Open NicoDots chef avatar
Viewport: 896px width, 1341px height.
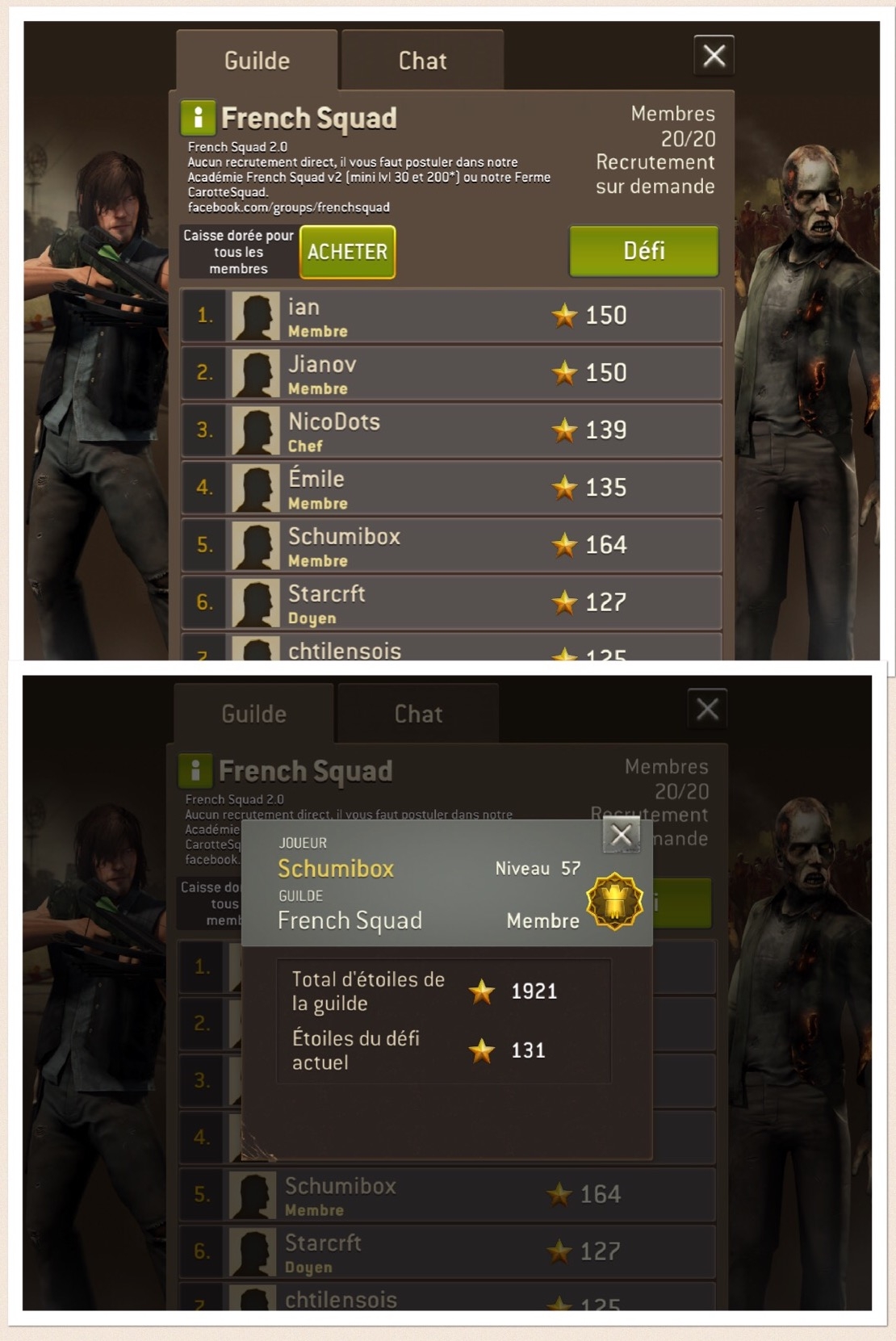click(256, 430)
